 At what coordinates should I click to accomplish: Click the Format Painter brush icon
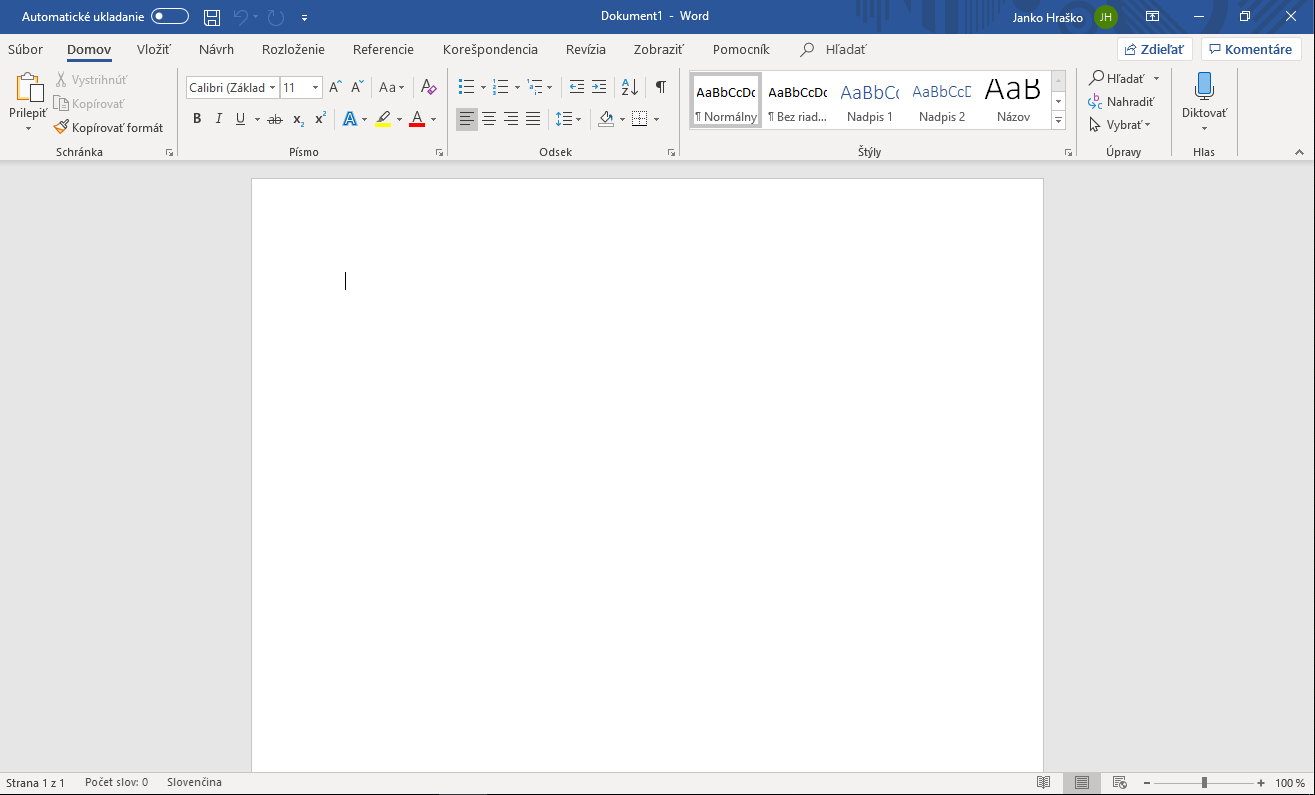point(62,128)
